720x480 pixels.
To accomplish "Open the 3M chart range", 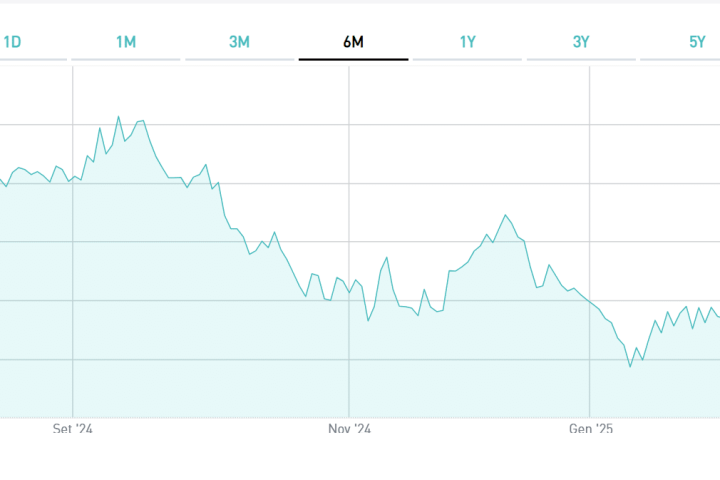I will tap(239, 42).
